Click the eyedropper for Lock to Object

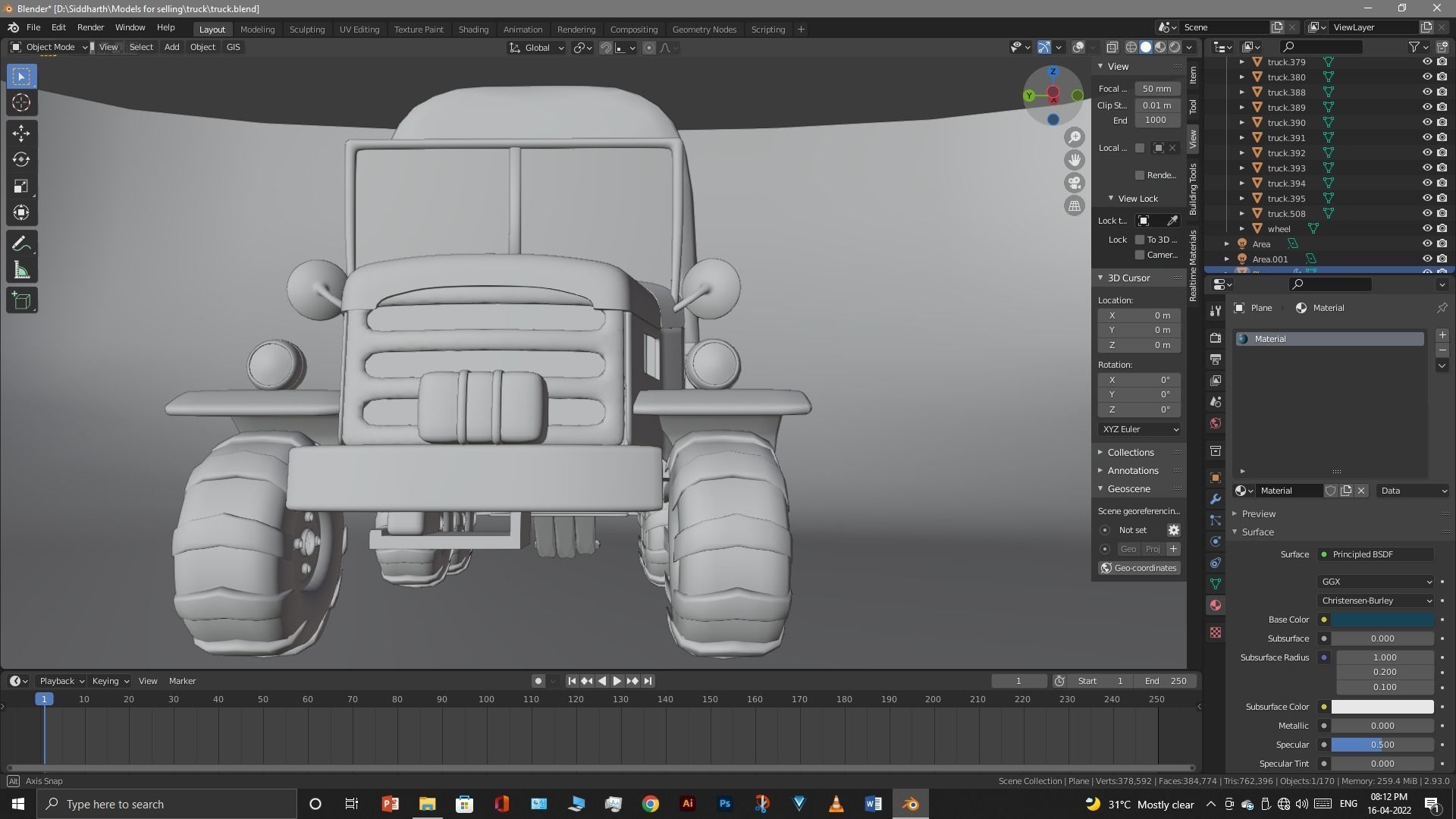click(x=1172, y=221)
